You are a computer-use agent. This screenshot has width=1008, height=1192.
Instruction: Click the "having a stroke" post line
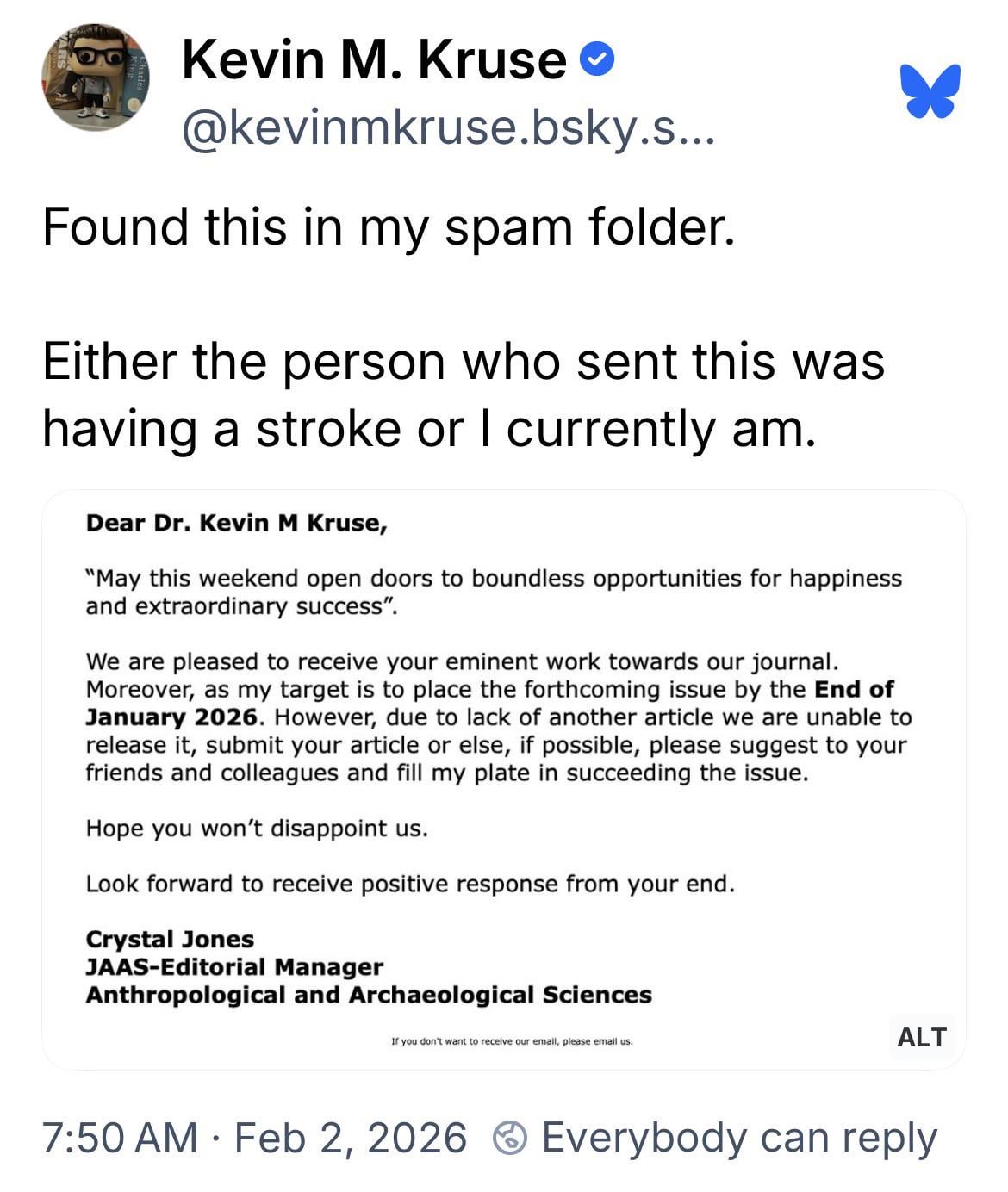[x=428, y=428]
